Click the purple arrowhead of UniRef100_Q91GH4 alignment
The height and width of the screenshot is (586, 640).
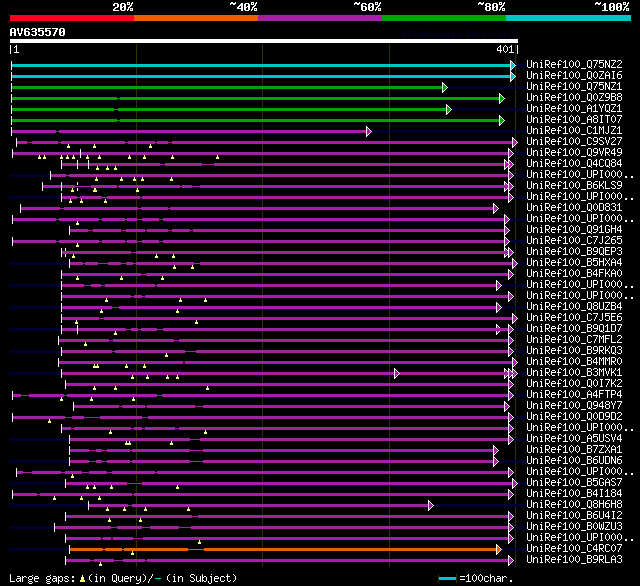point(507,231)
